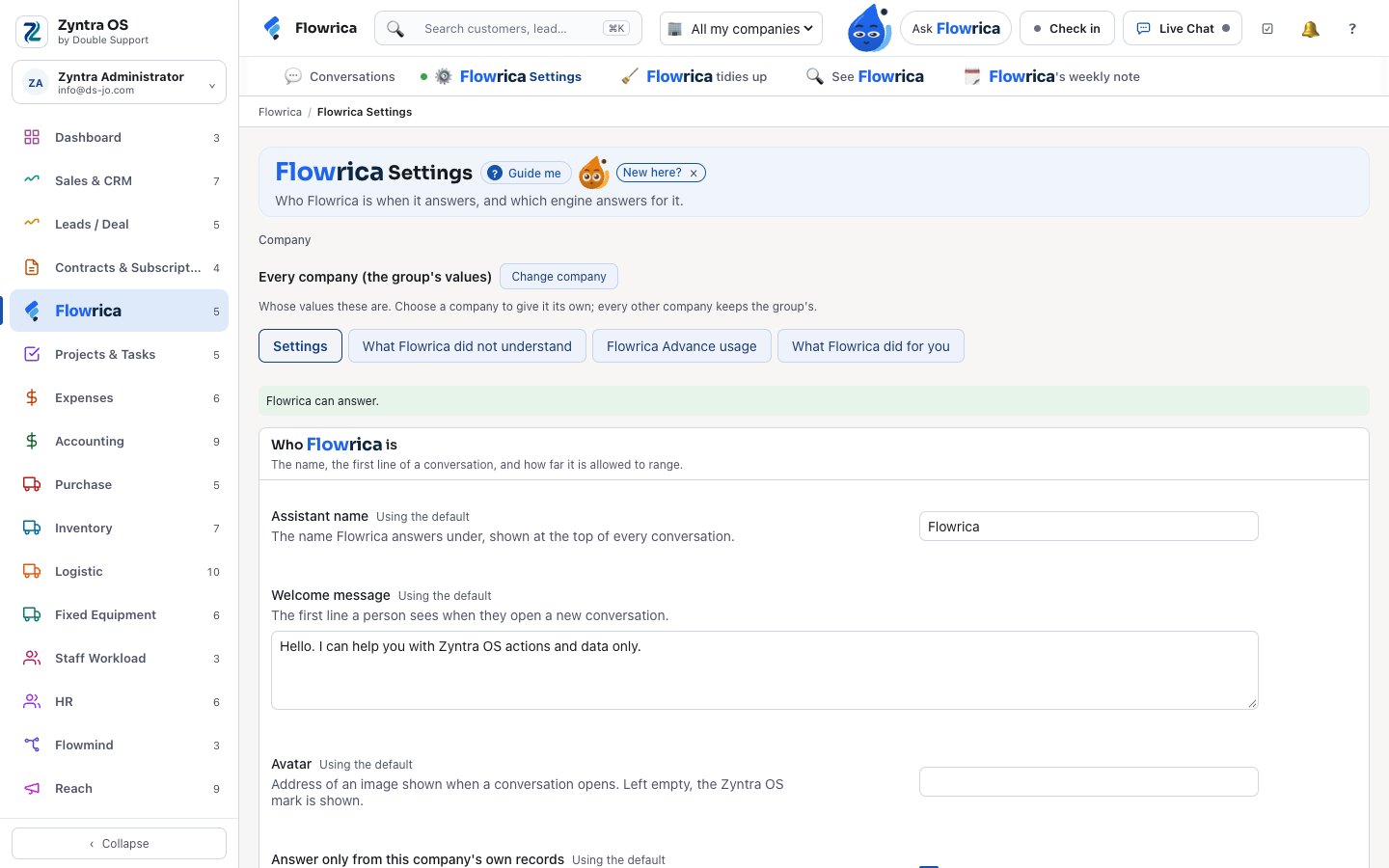
Task: Click the Guide me button
Action: coord(526,174)
